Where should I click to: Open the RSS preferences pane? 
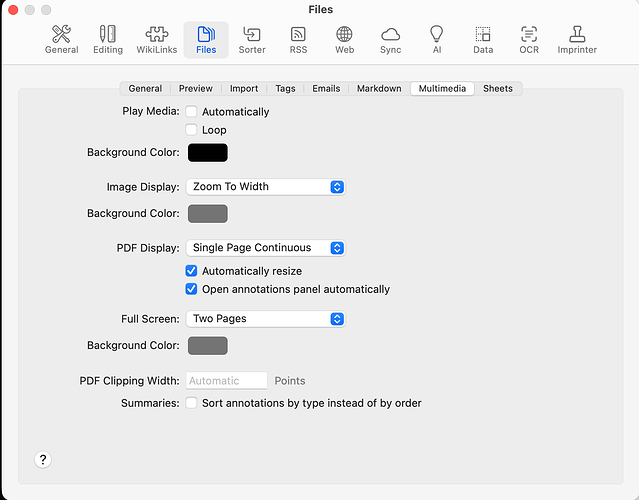pos(298,39)
